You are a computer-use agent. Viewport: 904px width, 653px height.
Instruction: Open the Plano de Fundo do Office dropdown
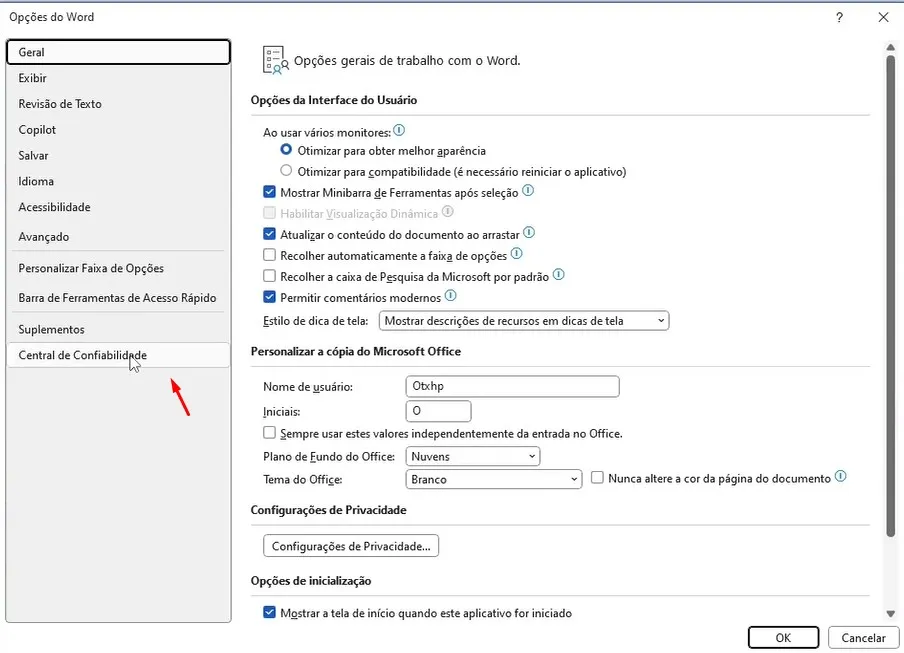click(x=473, y=456)
